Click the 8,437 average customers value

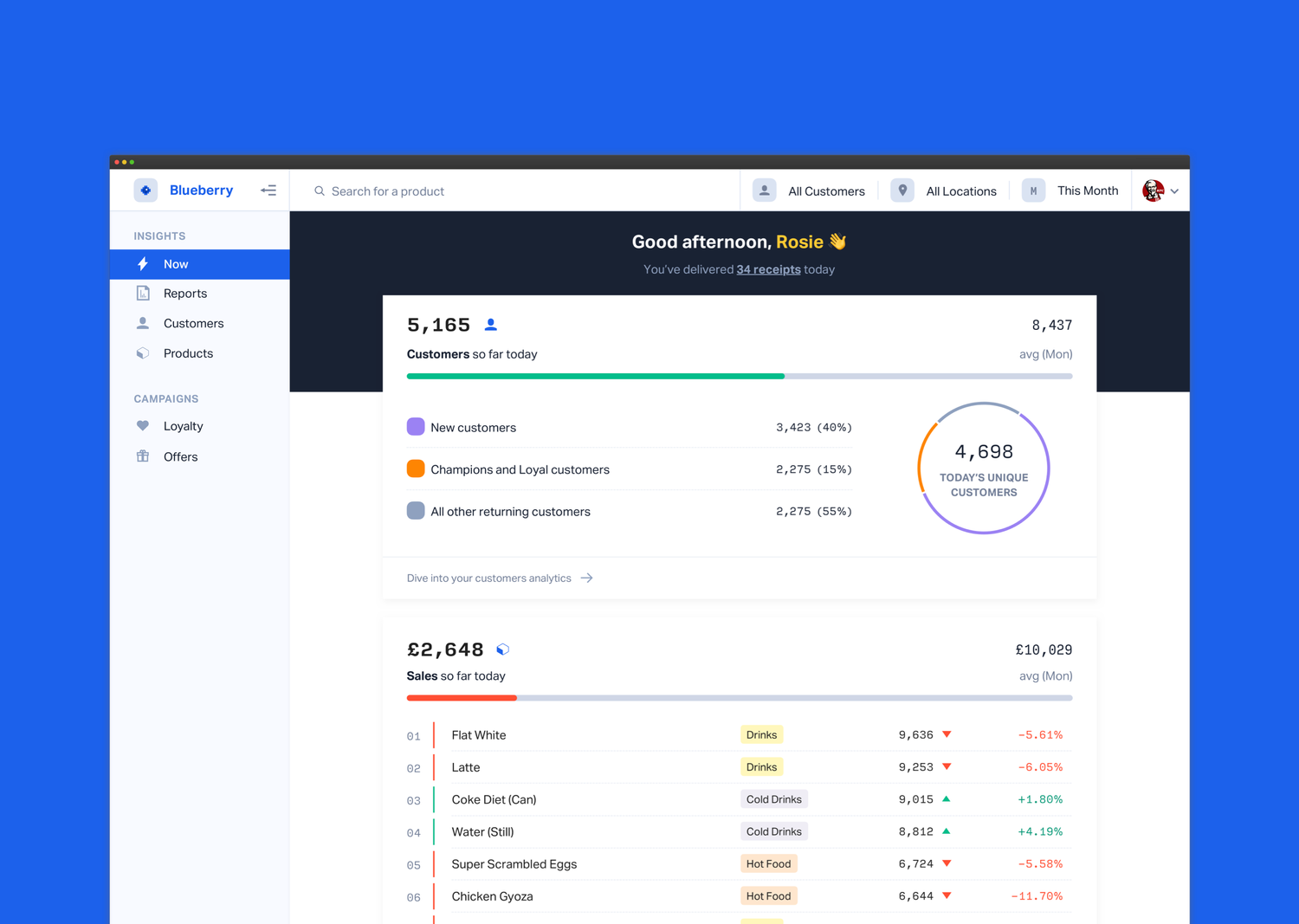(1052, 326)
